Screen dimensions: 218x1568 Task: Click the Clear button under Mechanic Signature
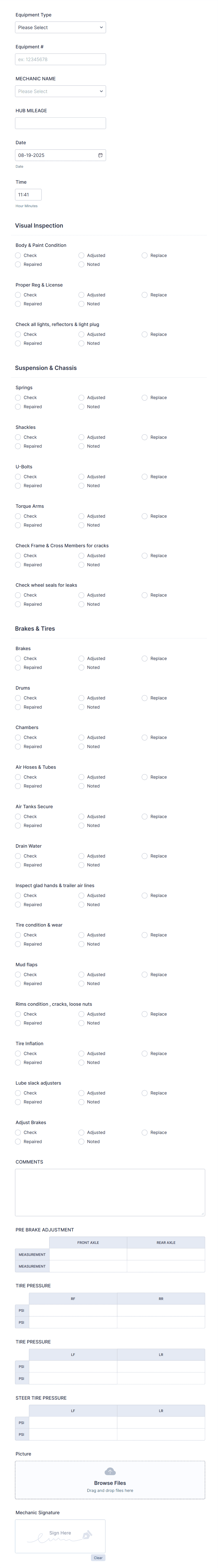click(x=98, y=1558)
